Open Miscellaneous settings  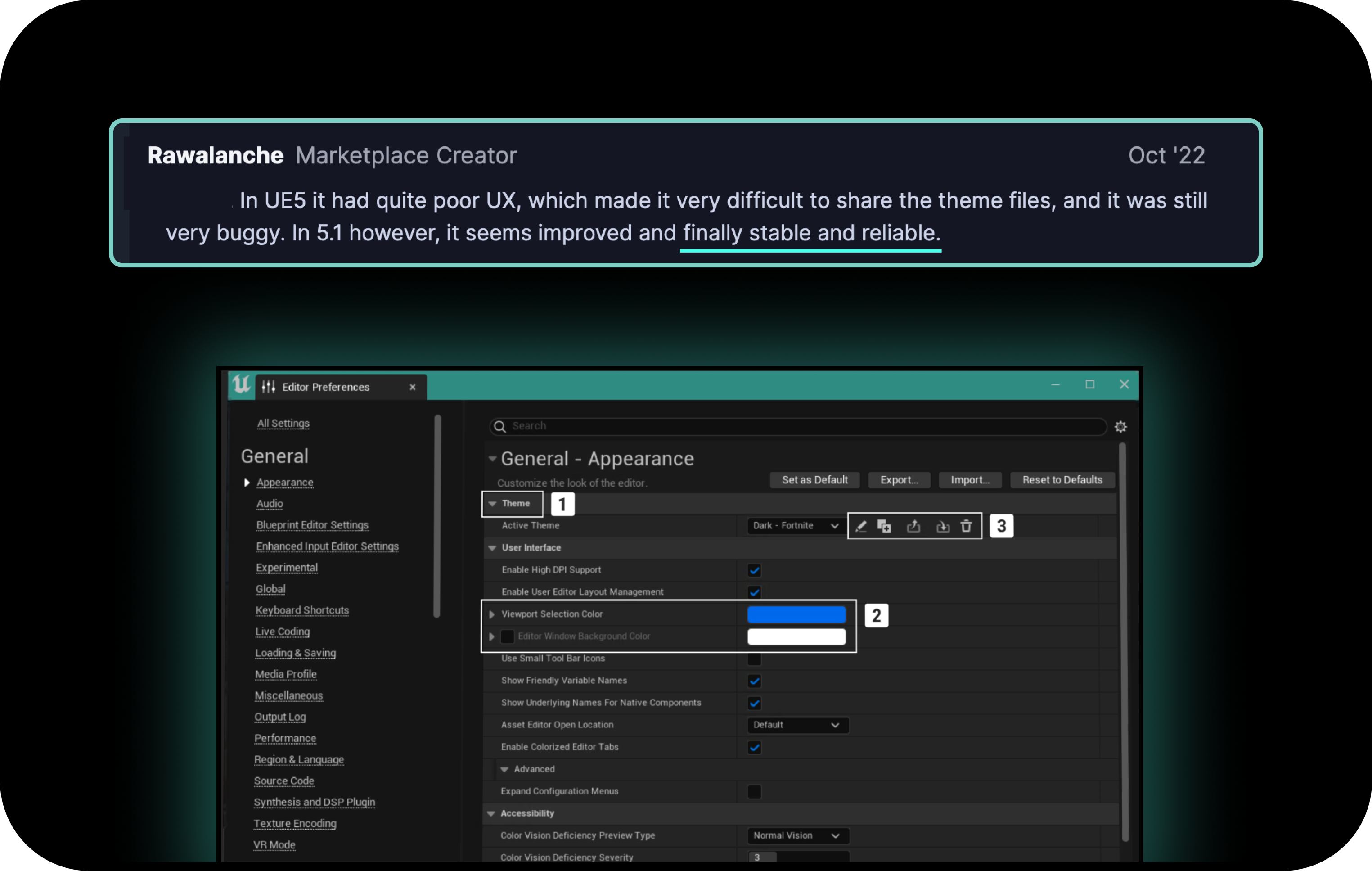(288, 695)
